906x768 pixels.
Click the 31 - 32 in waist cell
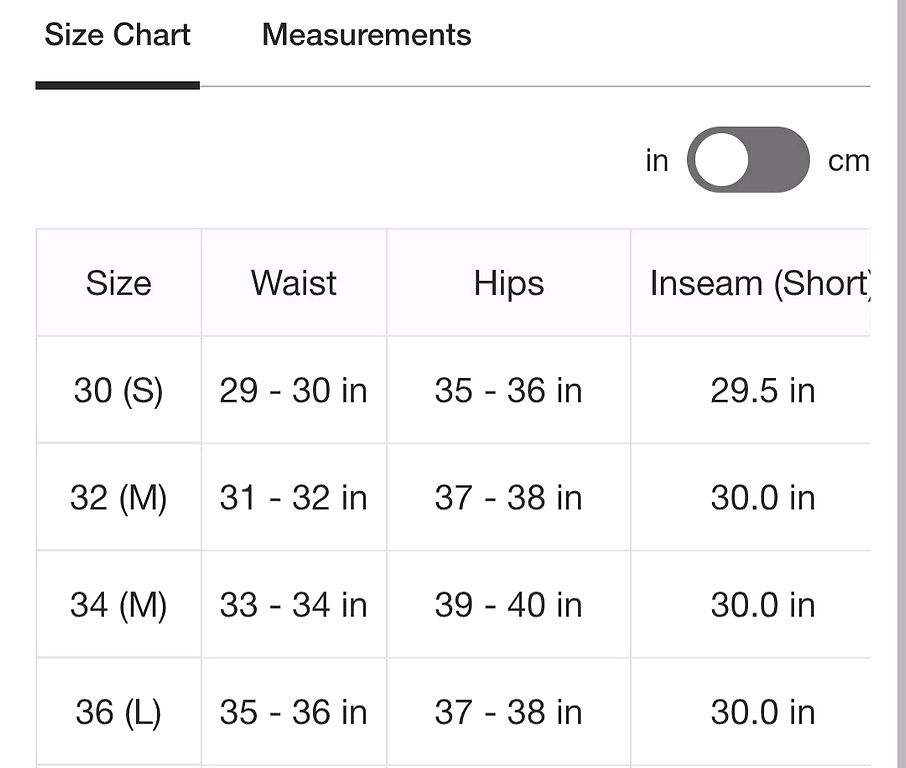(294, 497)
